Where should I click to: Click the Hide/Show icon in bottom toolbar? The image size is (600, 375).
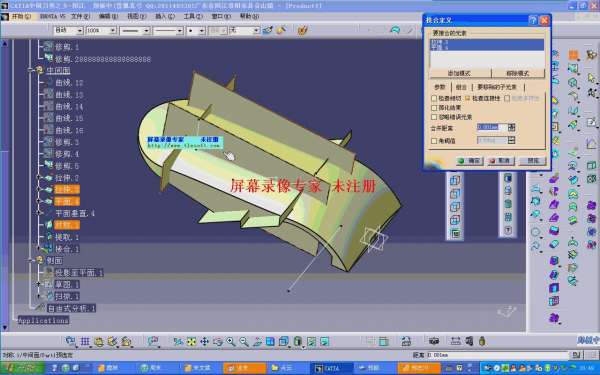pyautogui.click(x=311, y=341)
